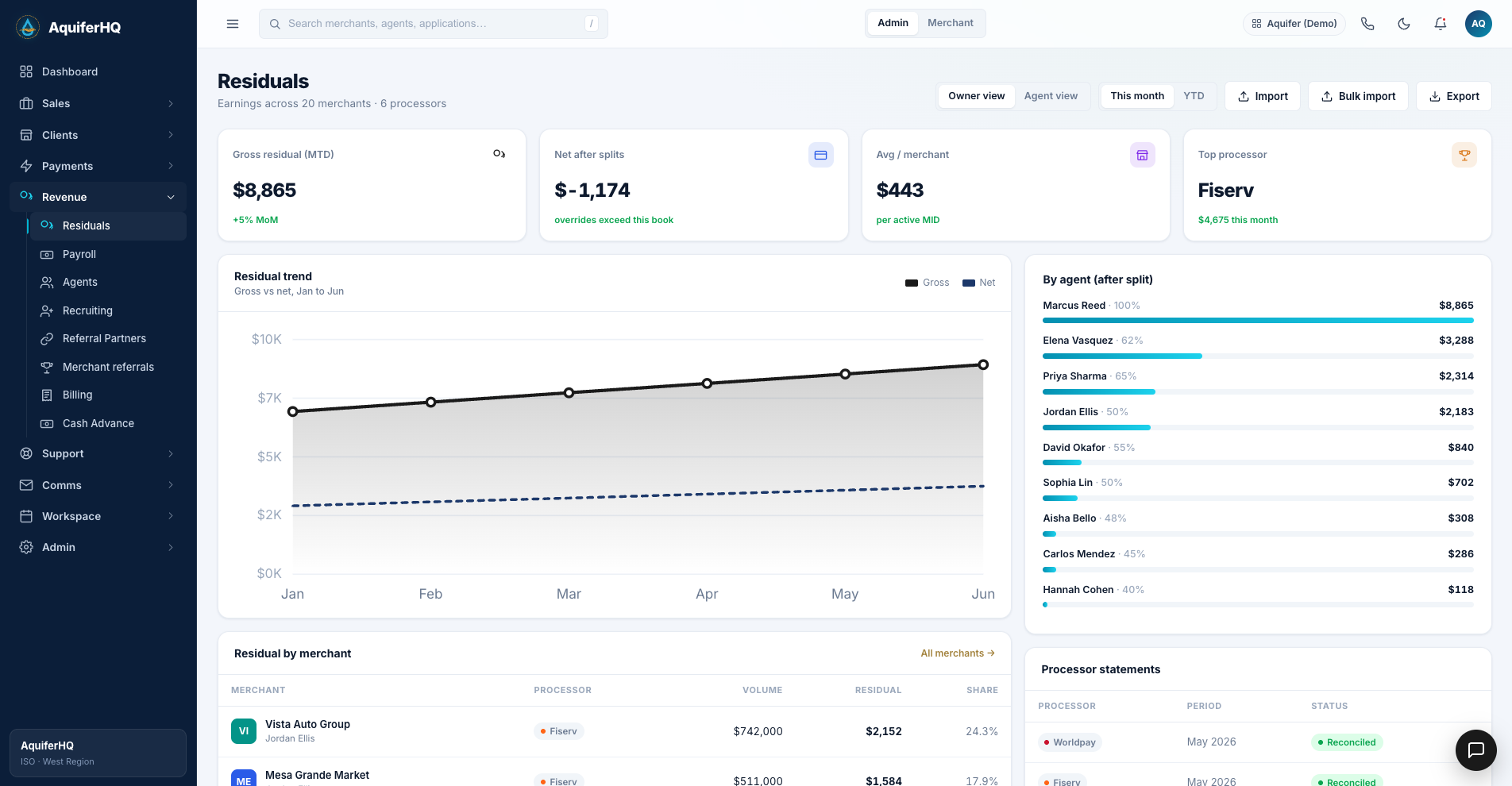1512x786 pixels.
Task: Switch to Owner view
Action: pos(977,96)
